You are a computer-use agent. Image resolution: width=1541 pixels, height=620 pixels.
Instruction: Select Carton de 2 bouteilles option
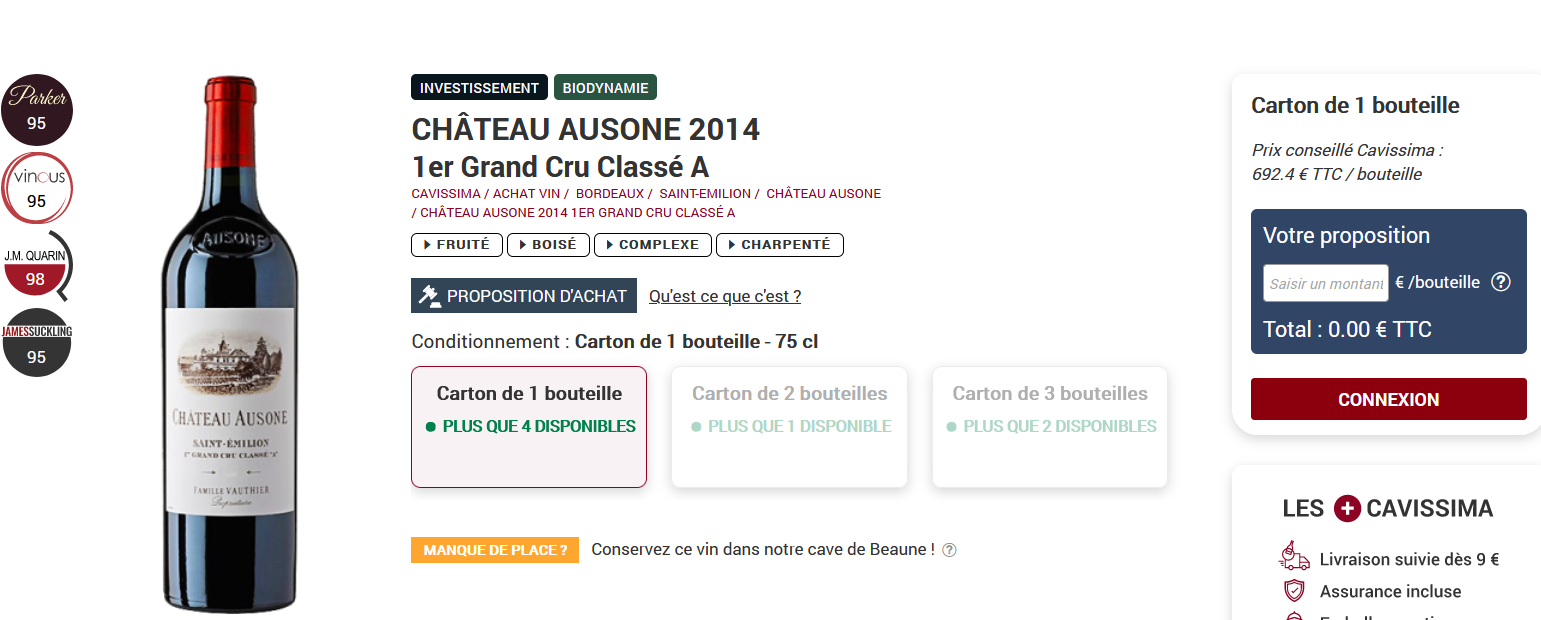[789, 427]
